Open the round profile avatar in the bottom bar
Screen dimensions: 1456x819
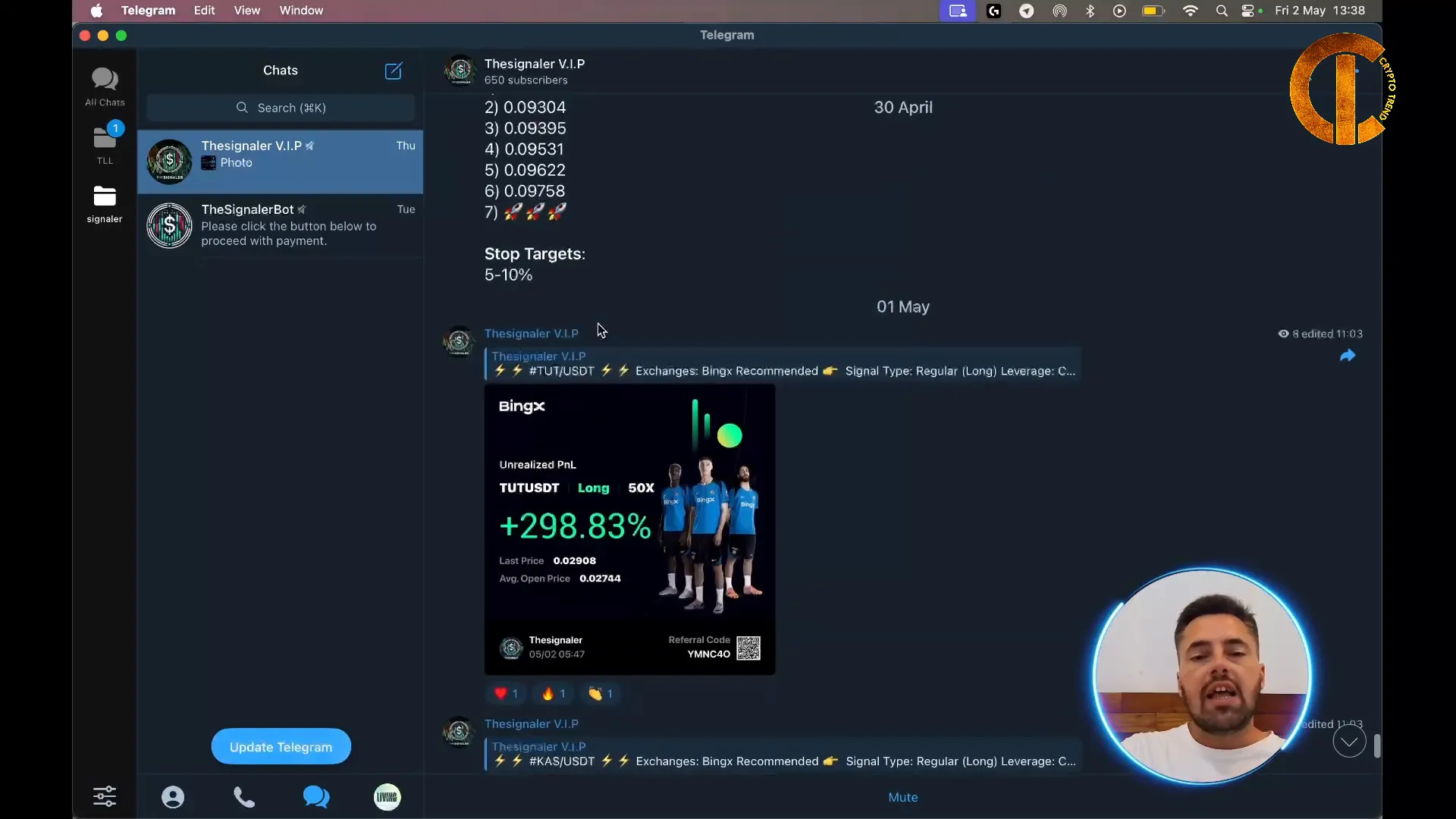[388, 797]
